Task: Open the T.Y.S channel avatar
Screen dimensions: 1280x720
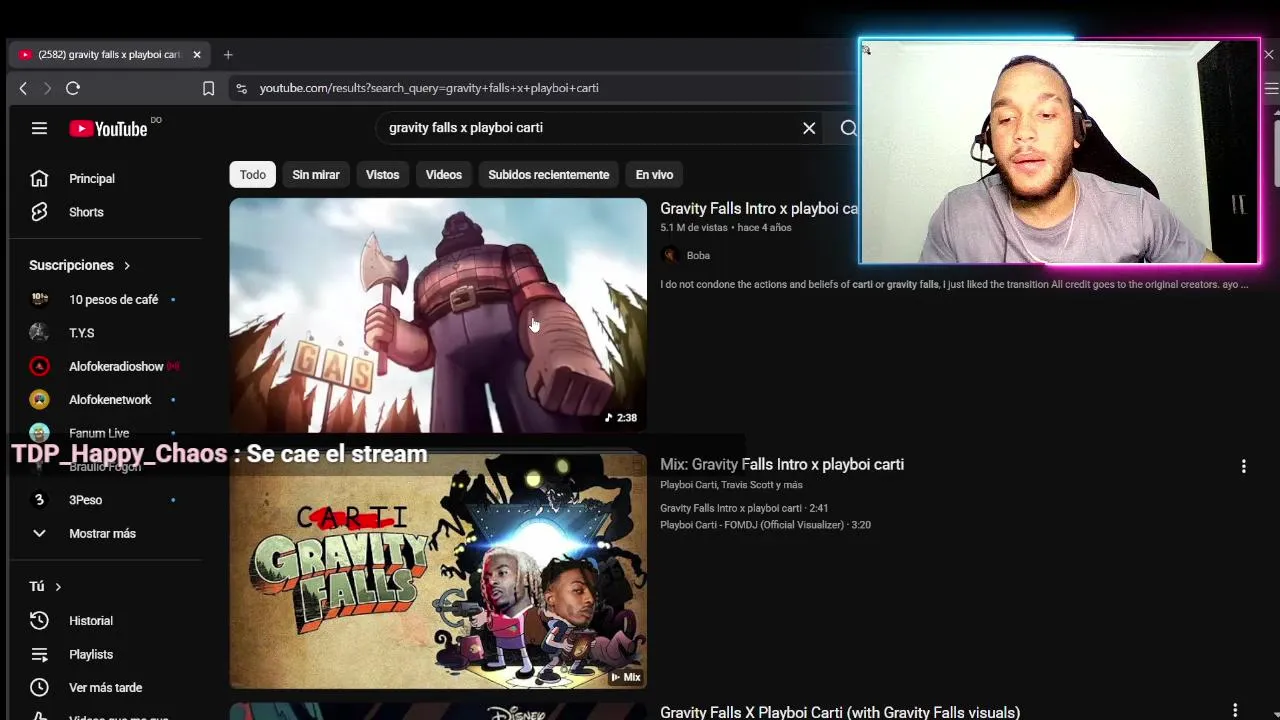Action: pyautogui.click(x=39, y=333)
